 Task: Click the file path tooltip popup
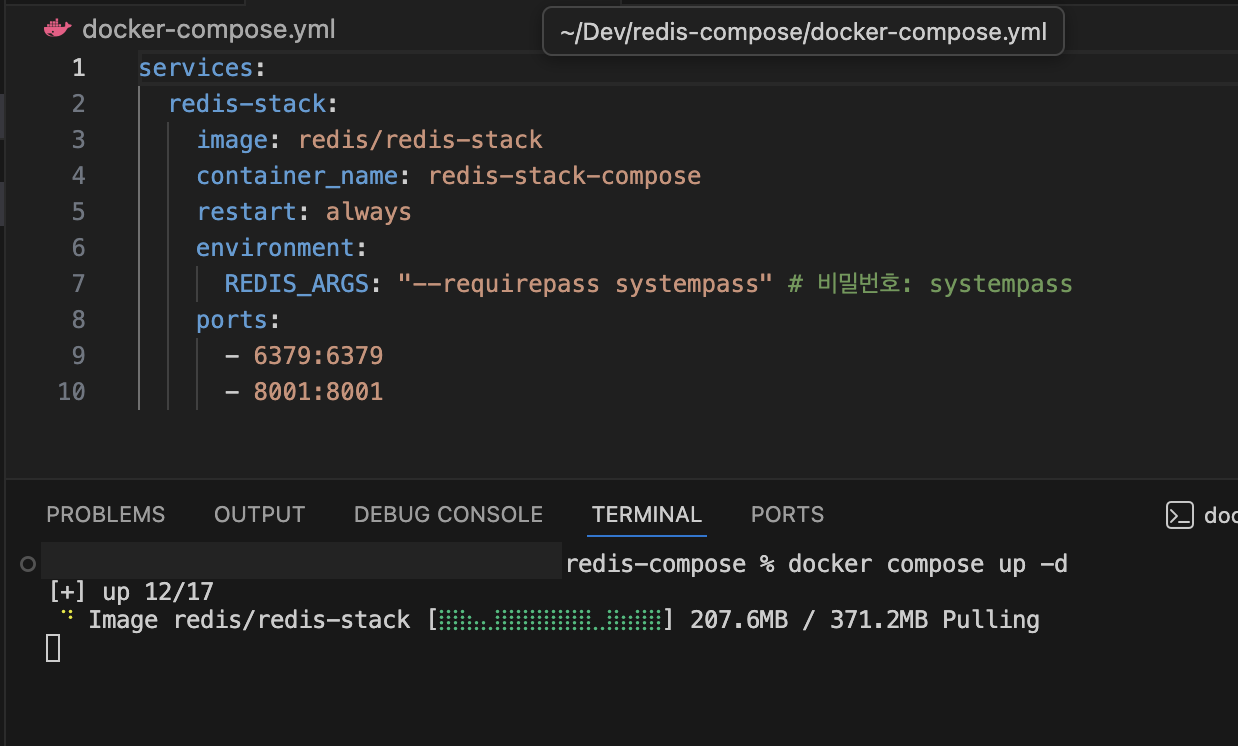point(803,32)
